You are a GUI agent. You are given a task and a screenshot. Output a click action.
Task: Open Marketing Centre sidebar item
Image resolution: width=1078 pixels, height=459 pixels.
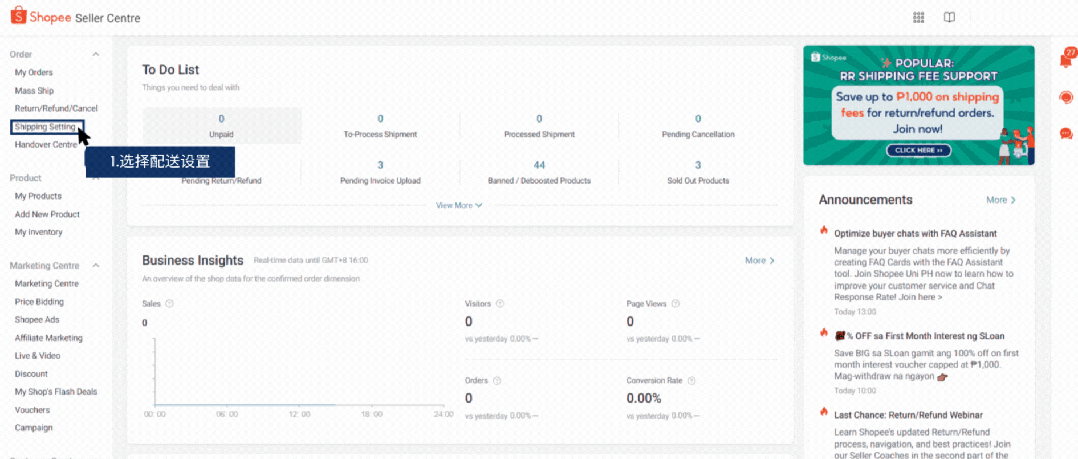pyautogui.click(x=47, y=284)
